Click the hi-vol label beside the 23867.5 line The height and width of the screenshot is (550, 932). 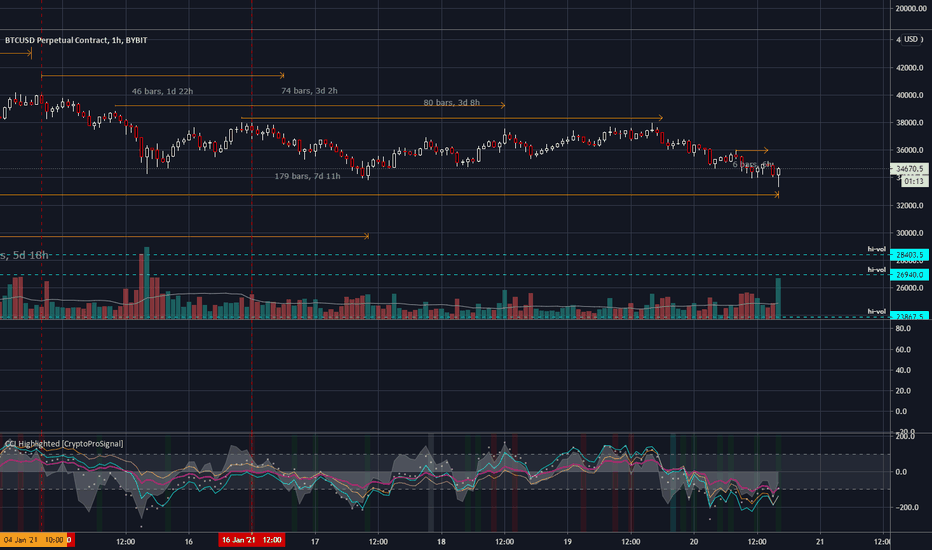pyautogui.click(x=876, y=311)
